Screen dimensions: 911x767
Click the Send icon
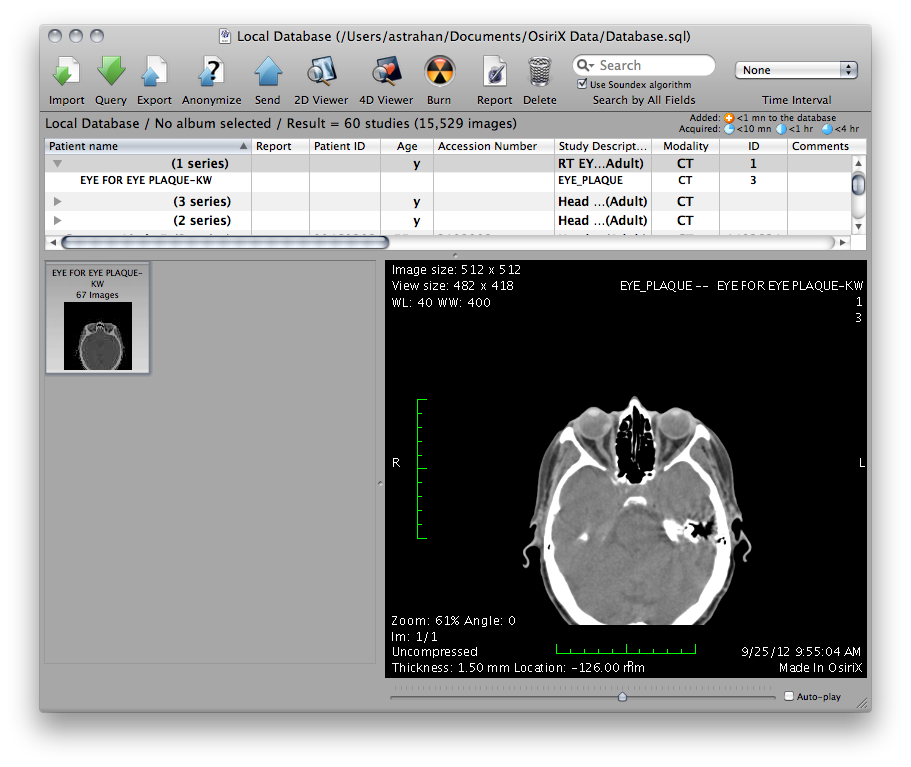(267, 72)
